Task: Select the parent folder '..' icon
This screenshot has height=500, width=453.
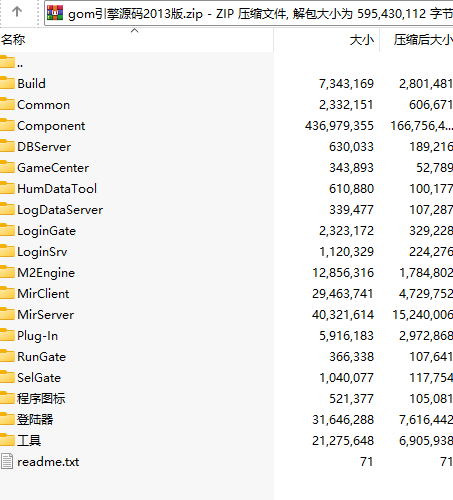Action: click(x=7, y=62)
